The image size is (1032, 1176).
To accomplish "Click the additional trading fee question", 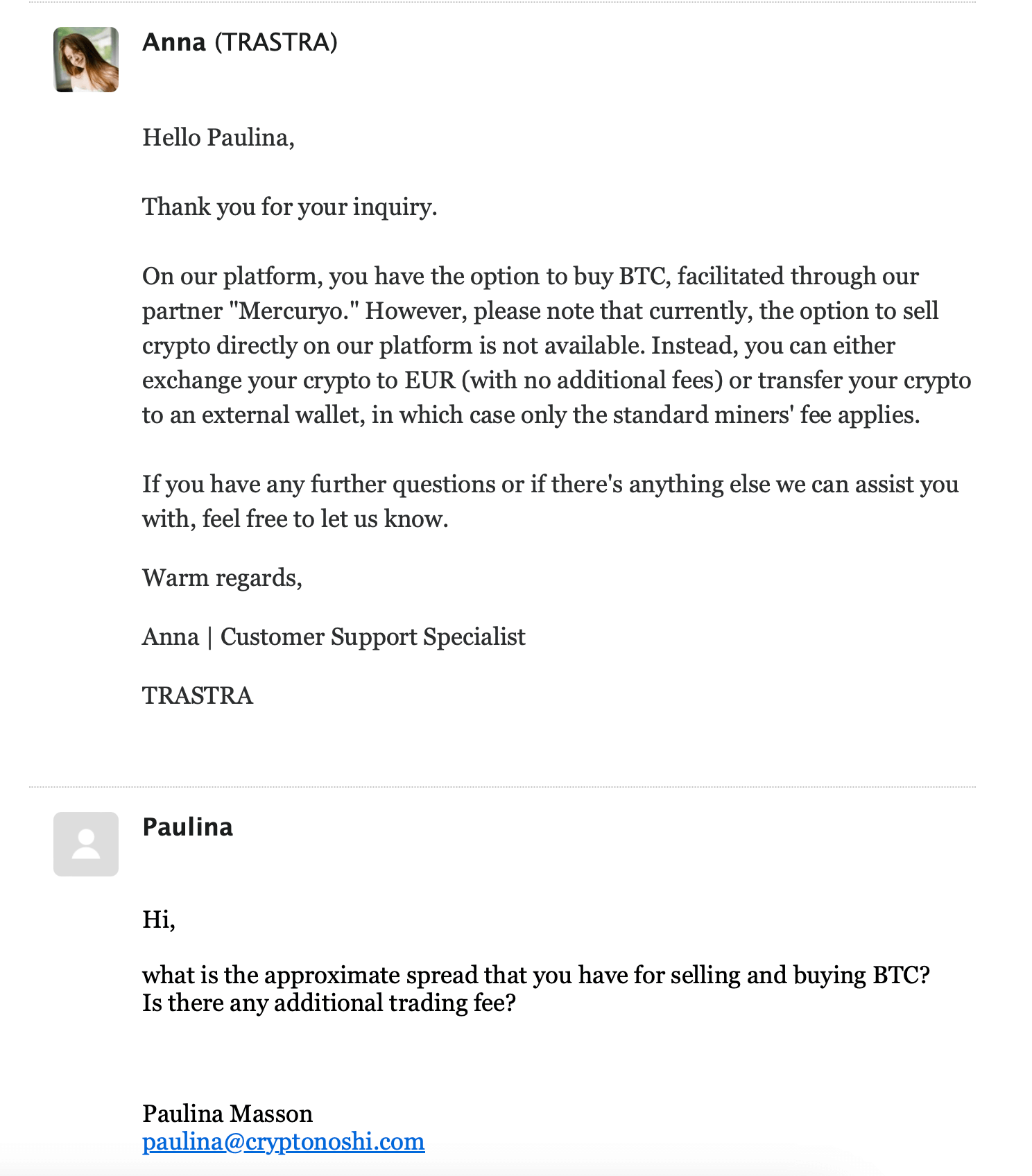I will coord(329,1003).
